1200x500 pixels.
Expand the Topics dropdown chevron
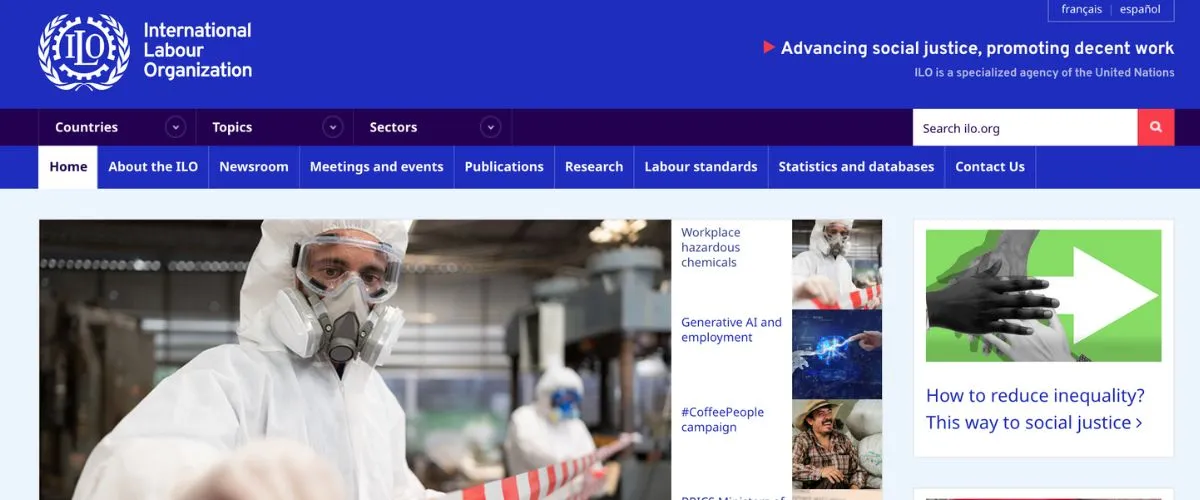pyautogui.click(x=333, y=127)
